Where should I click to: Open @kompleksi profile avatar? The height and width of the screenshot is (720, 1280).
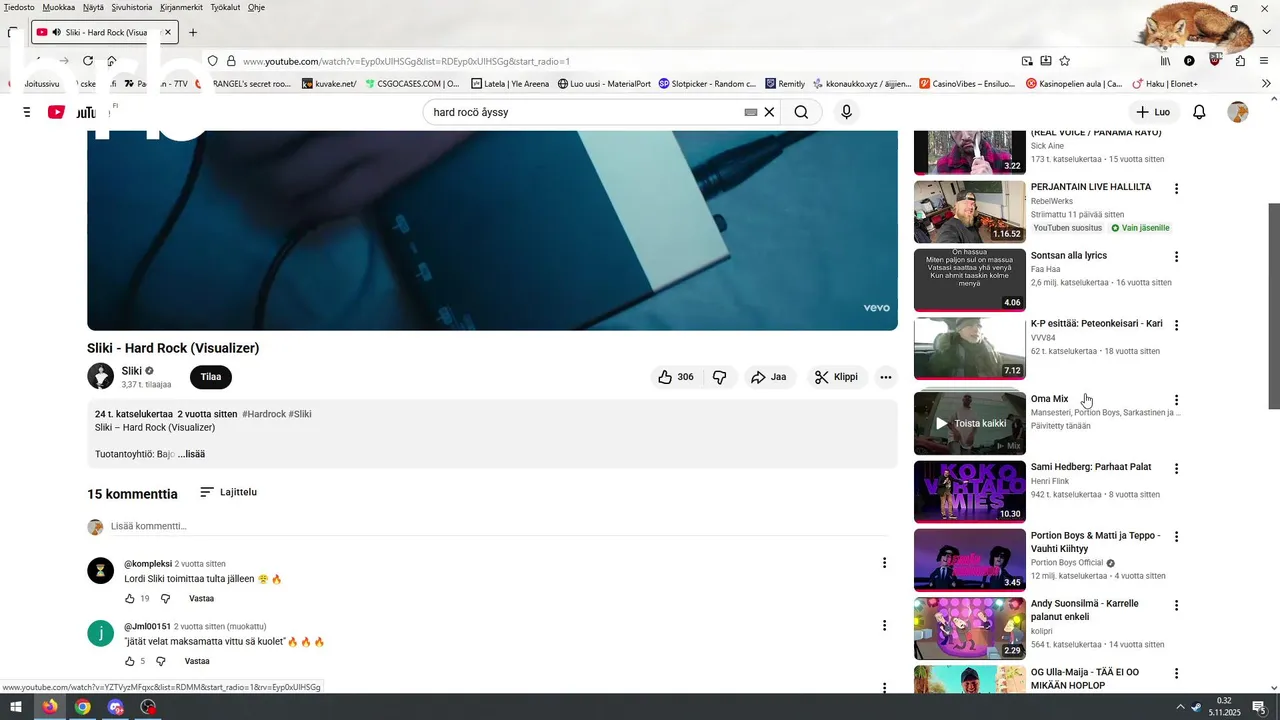[101, 571]
